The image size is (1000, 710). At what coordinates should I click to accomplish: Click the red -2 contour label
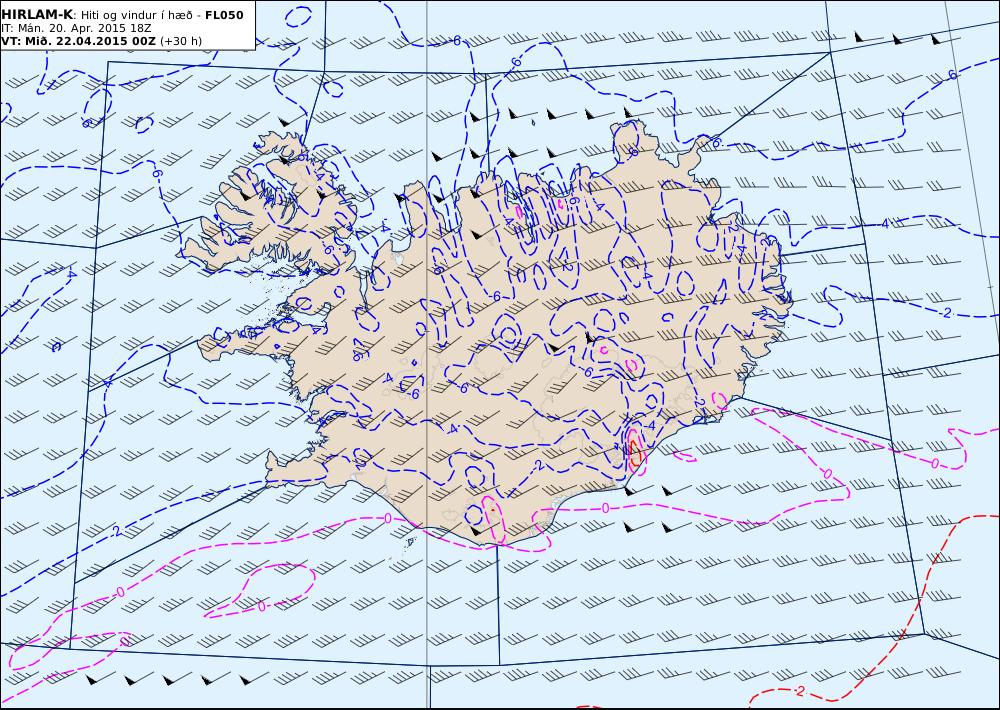click(x=798, y=691)
